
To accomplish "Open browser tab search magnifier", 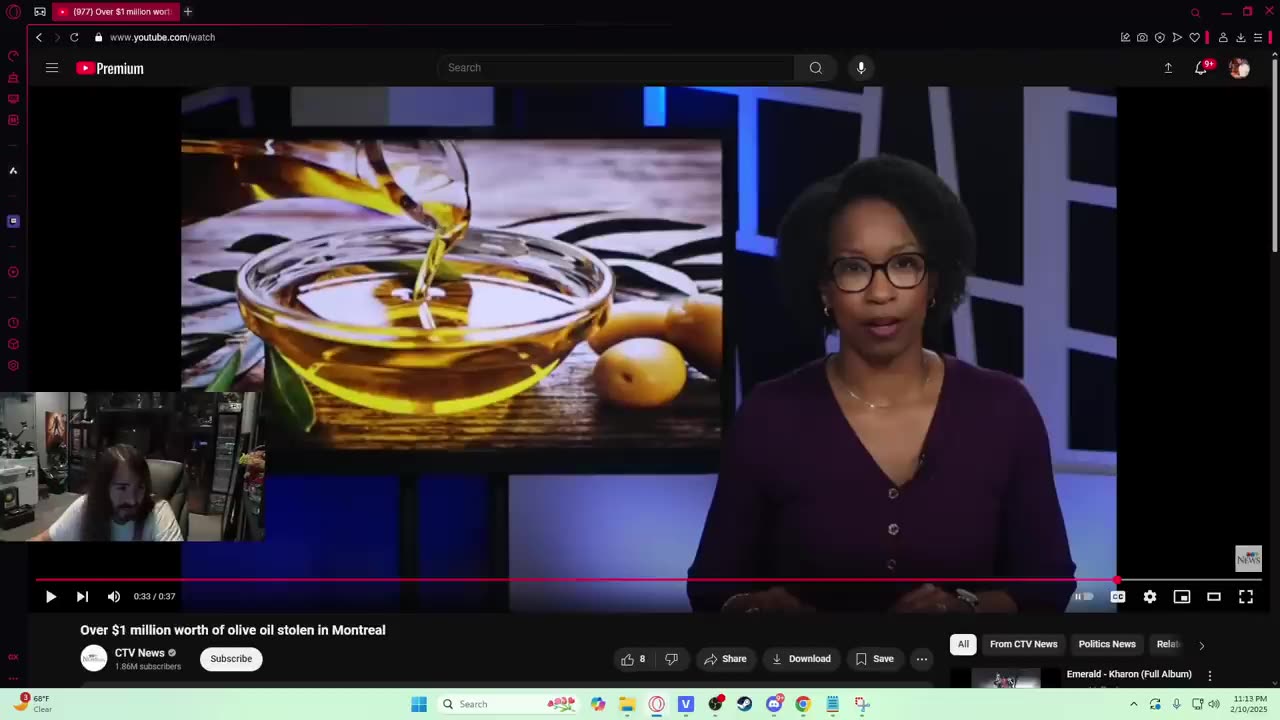I will 1195,12.
